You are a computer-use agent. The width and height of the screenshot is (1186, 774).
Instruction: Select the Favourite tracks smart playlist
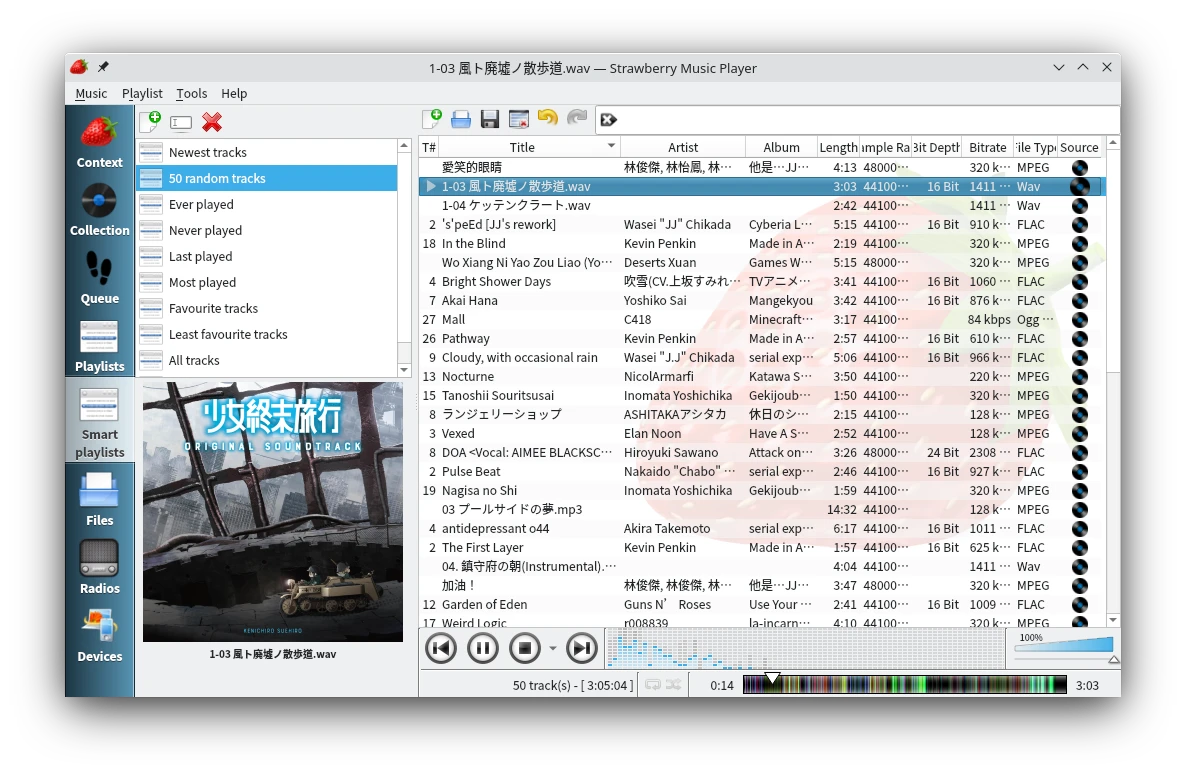213,308
